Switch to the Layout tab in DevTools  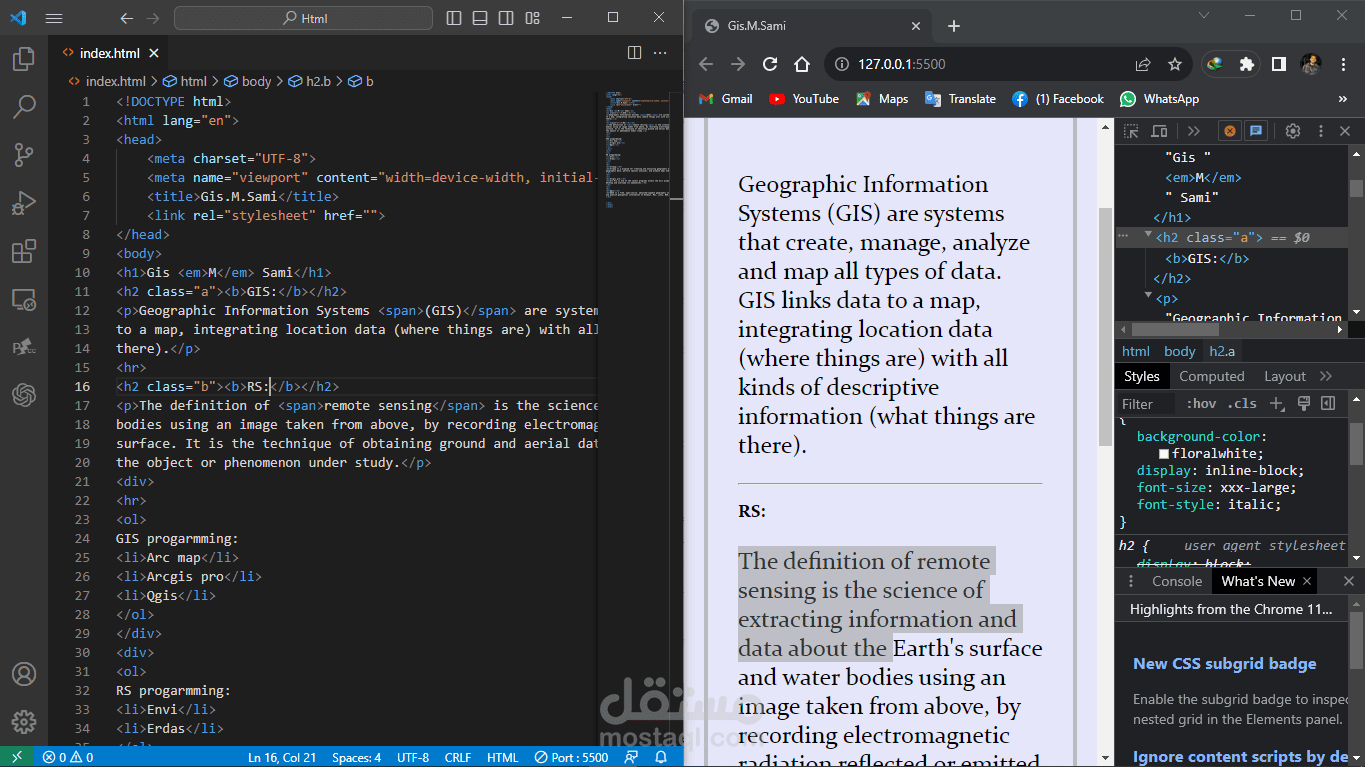tap(1285, 376)
